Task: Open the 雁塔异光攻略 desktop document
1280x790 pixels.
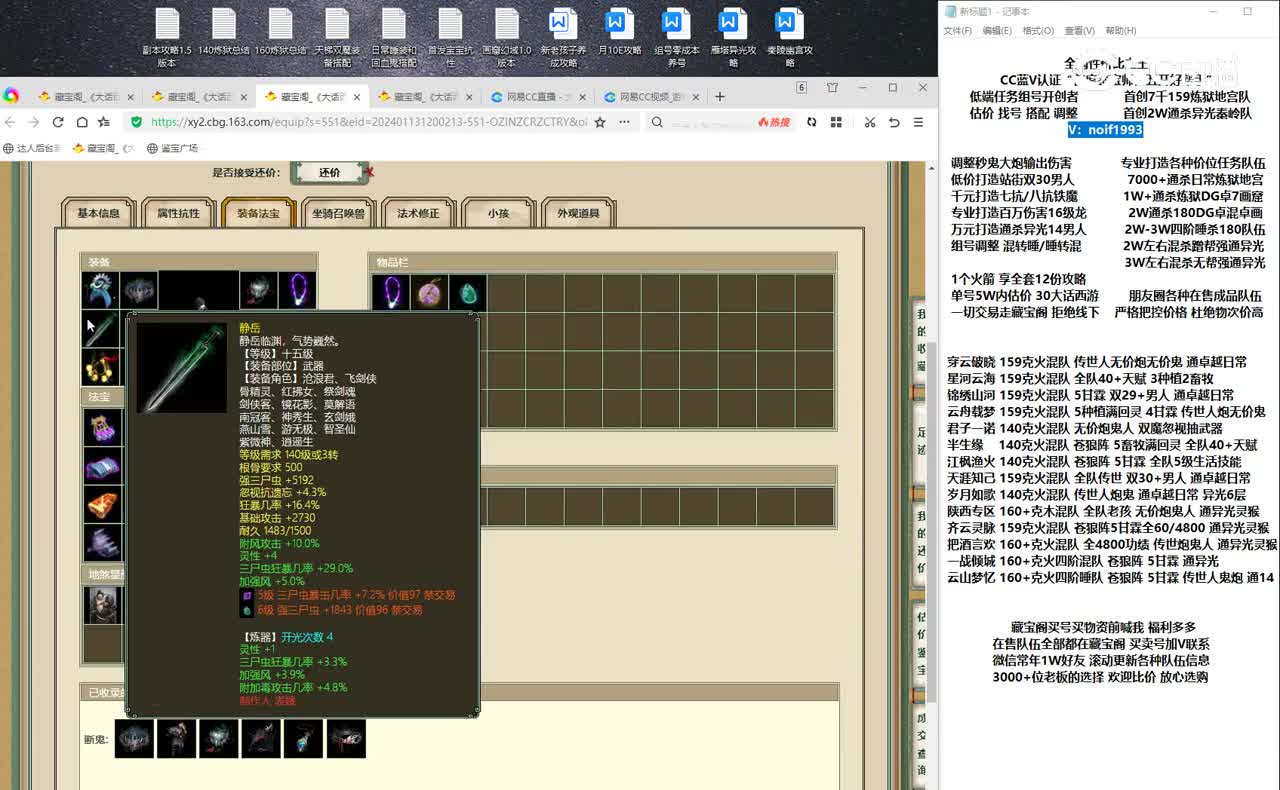Action: tap(732, 38)
